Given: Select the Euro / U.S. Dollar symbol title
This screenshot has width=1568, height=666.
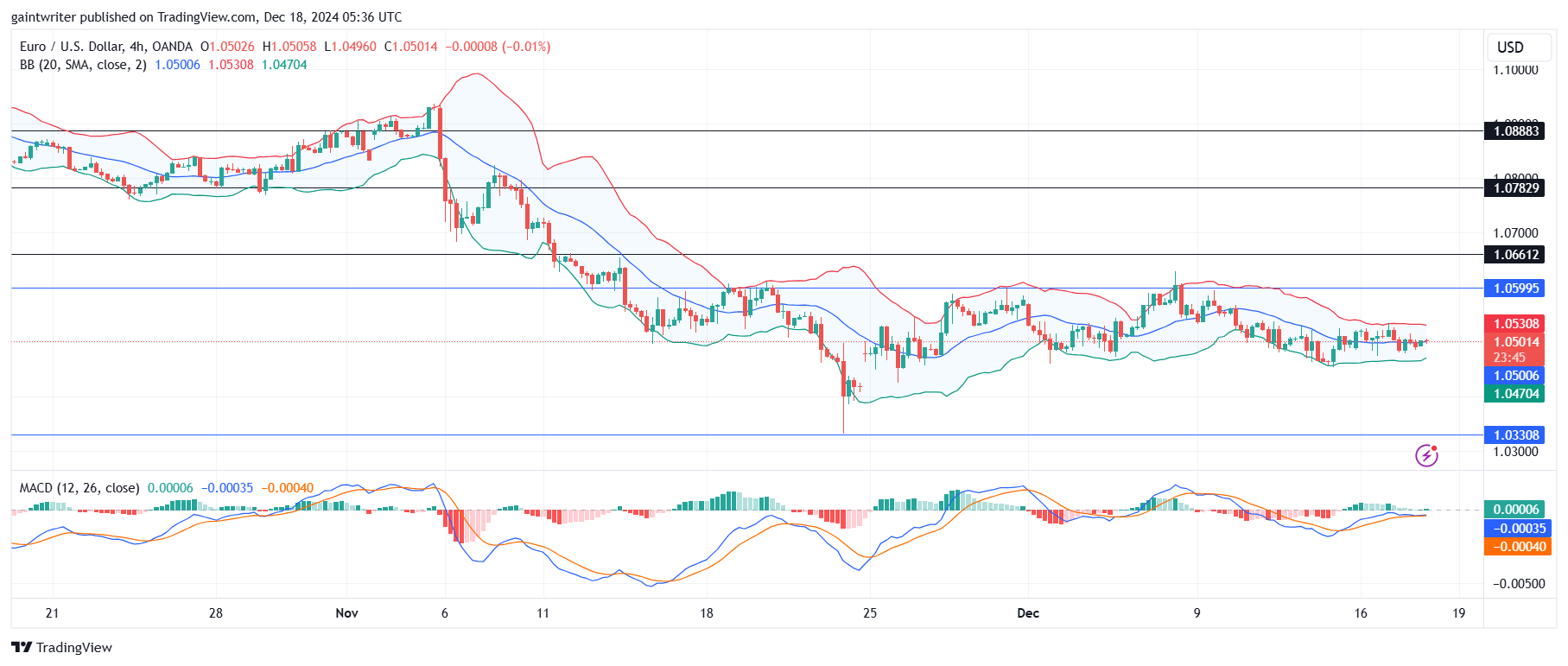Looking at the screenshot, I should click(x=105, y=47).
